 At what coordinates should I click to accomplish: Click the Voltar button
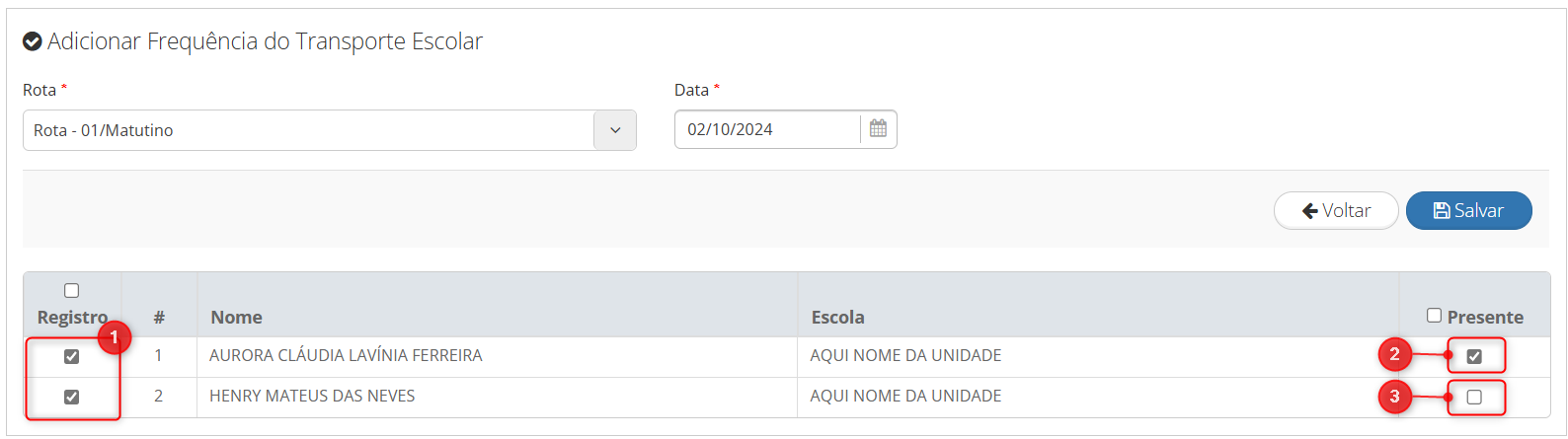tap(1336, 210)
